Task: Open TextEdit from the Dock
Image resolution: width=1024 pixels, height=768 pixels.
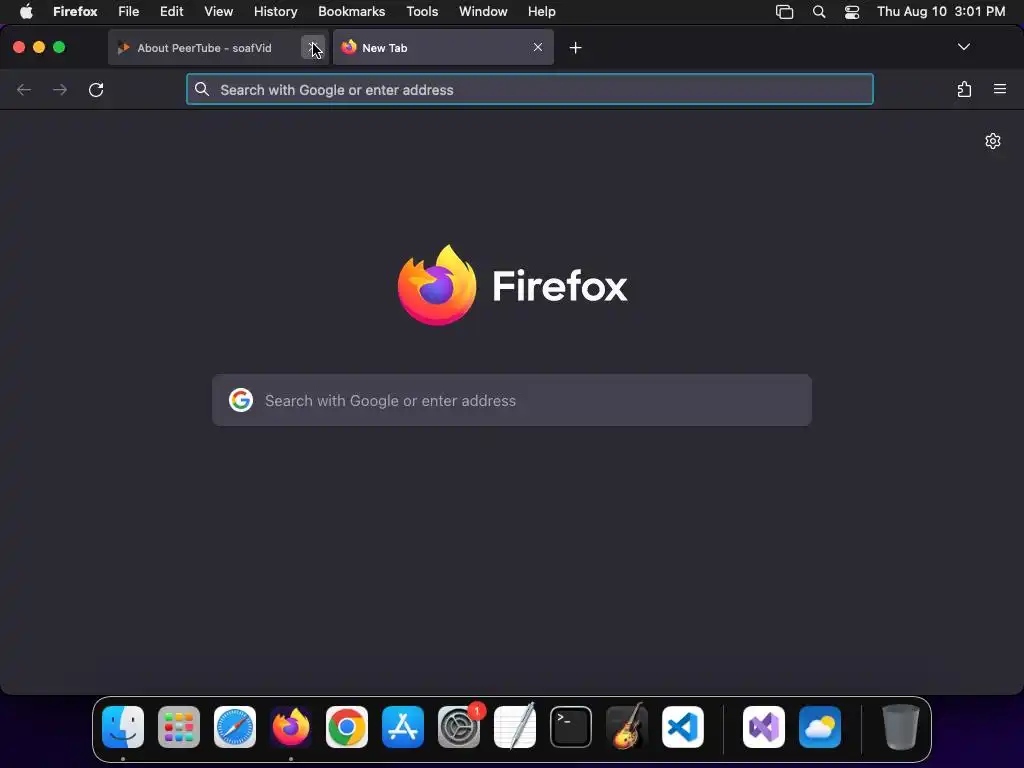Action: [x=515, y=726]
